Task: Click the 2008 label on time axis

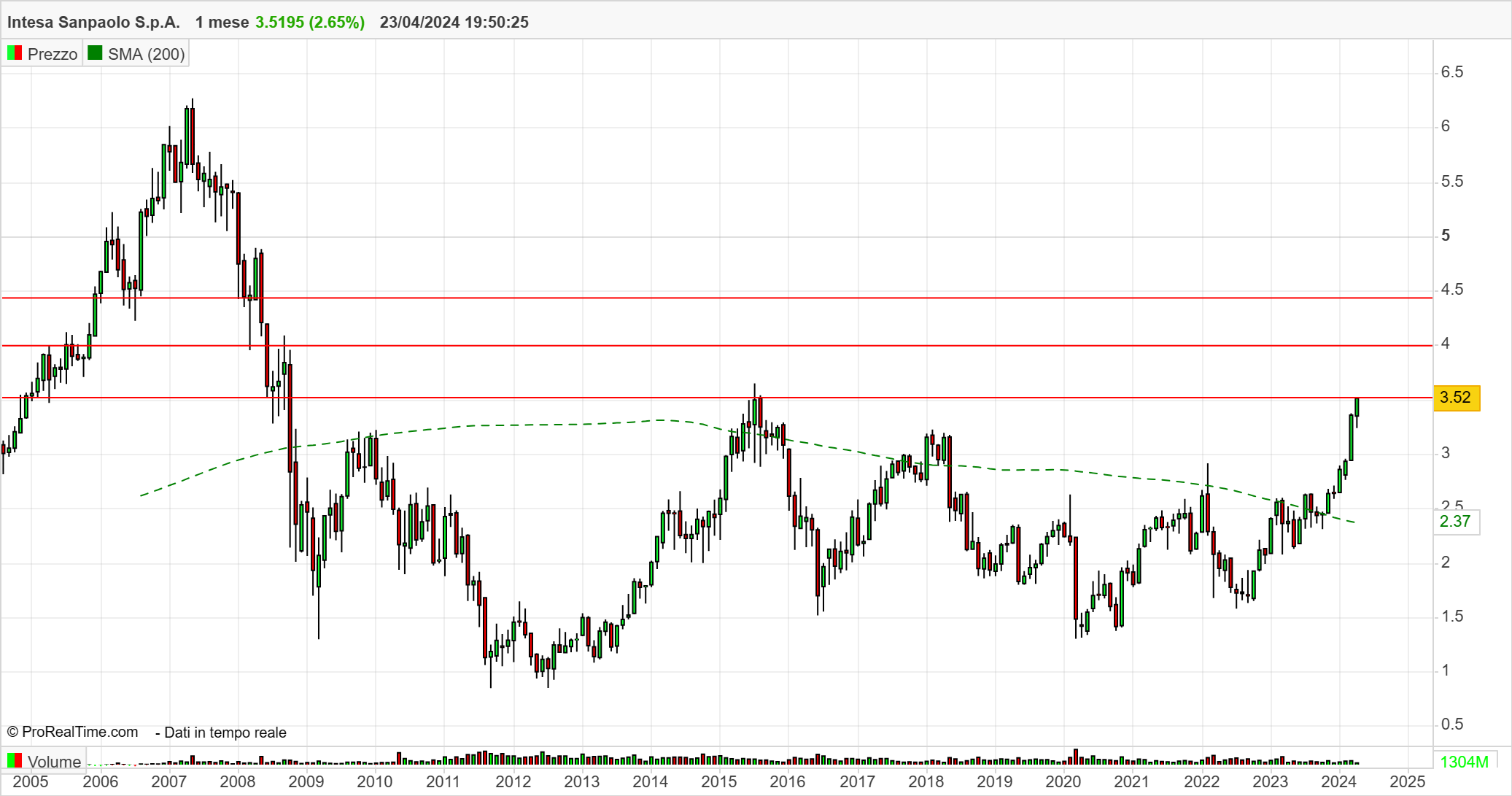Action: point(238,781)
